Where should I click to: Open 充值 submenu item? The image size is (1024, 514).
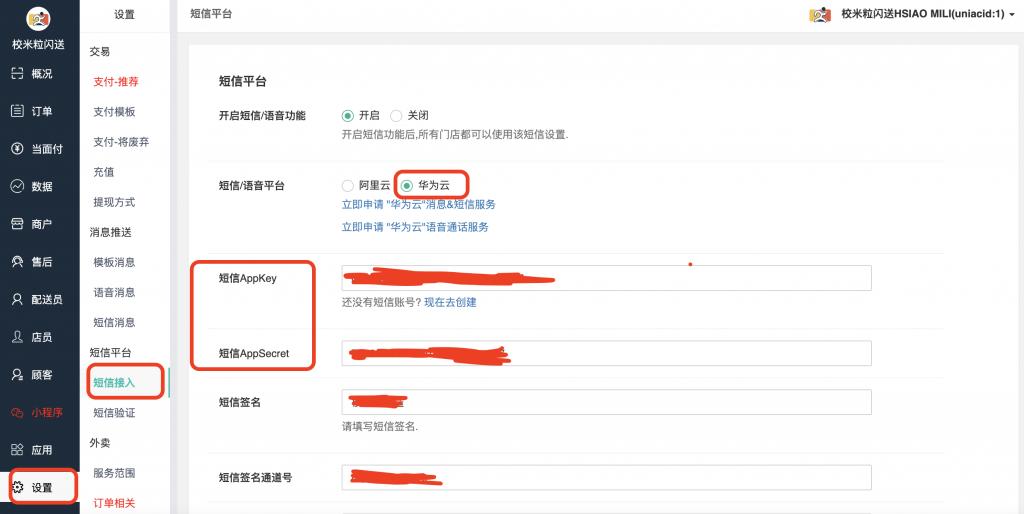[x=104, y=172]
